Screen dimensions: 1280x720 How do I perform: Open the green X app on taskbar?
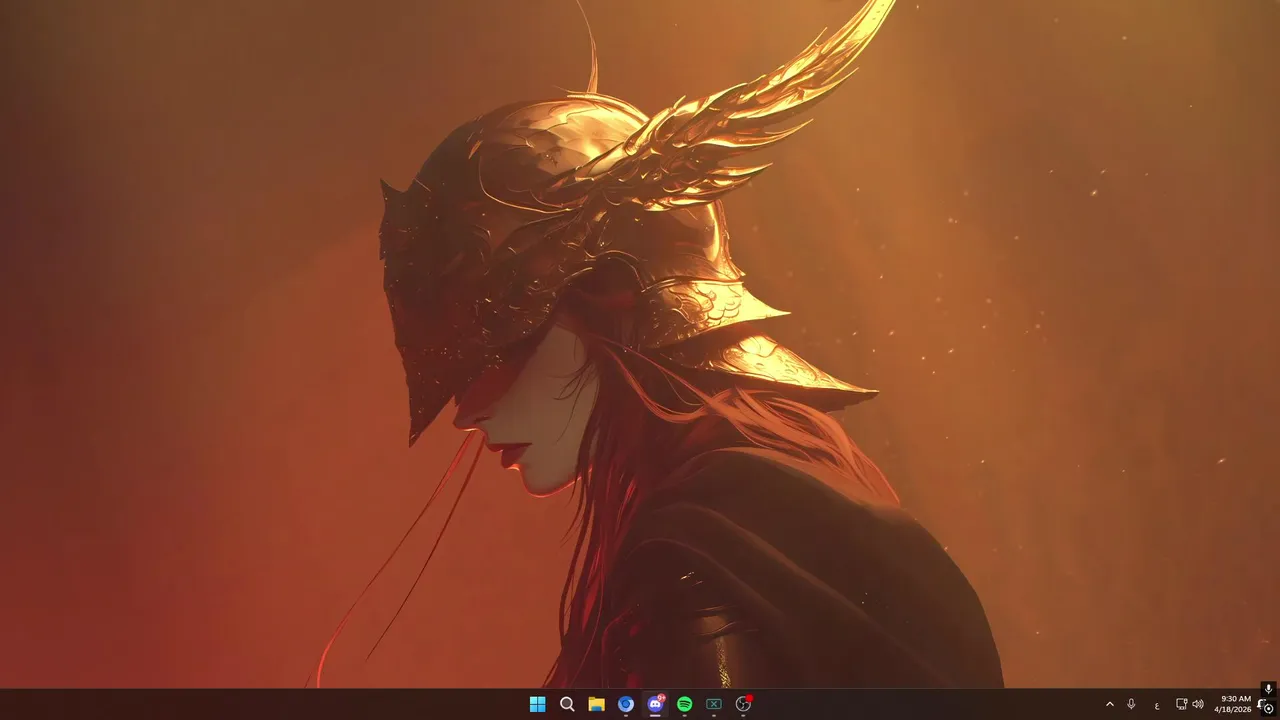point(714,704)
